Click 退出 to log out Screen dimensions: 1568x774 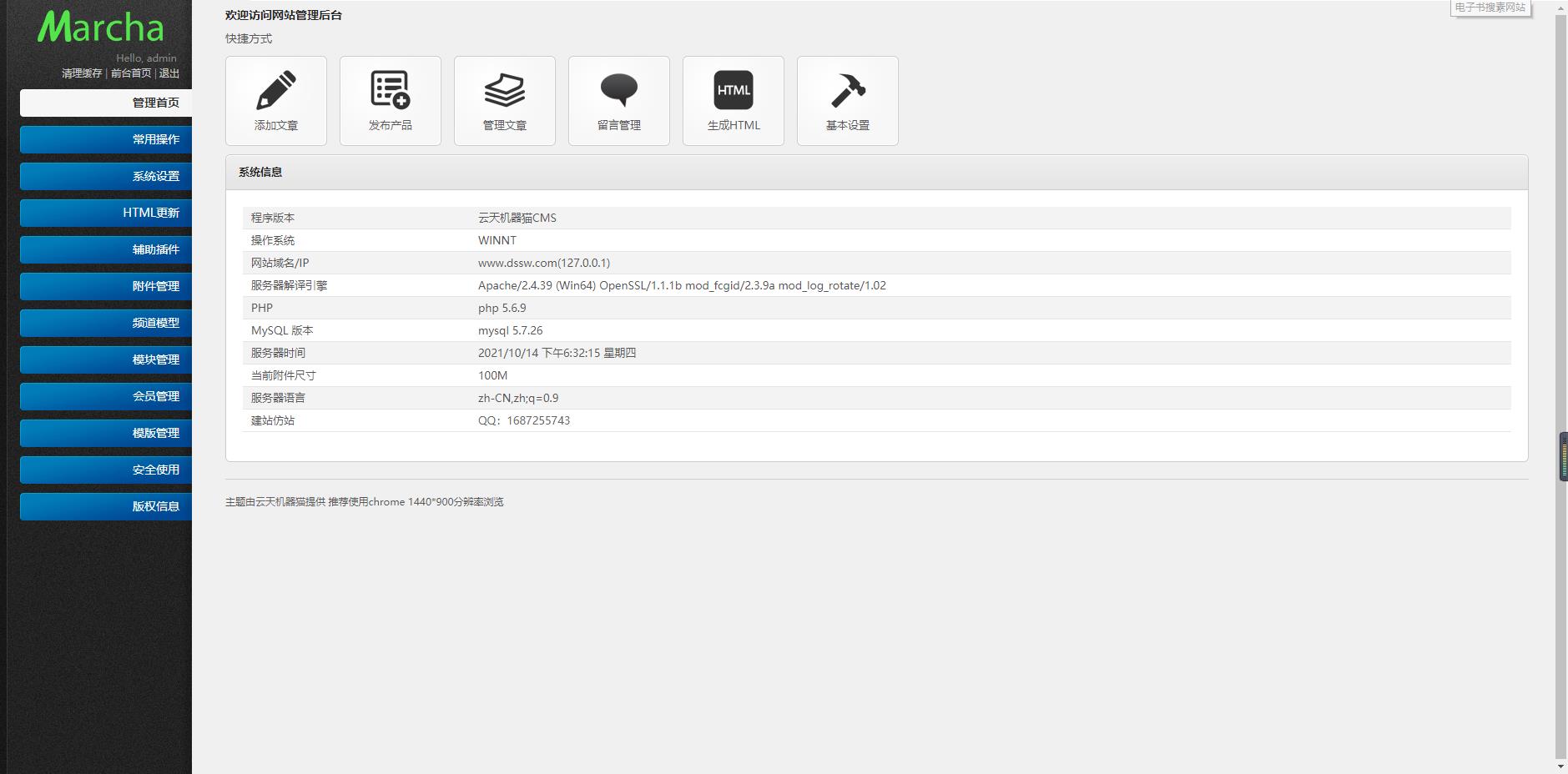click(x=169, y=73)
